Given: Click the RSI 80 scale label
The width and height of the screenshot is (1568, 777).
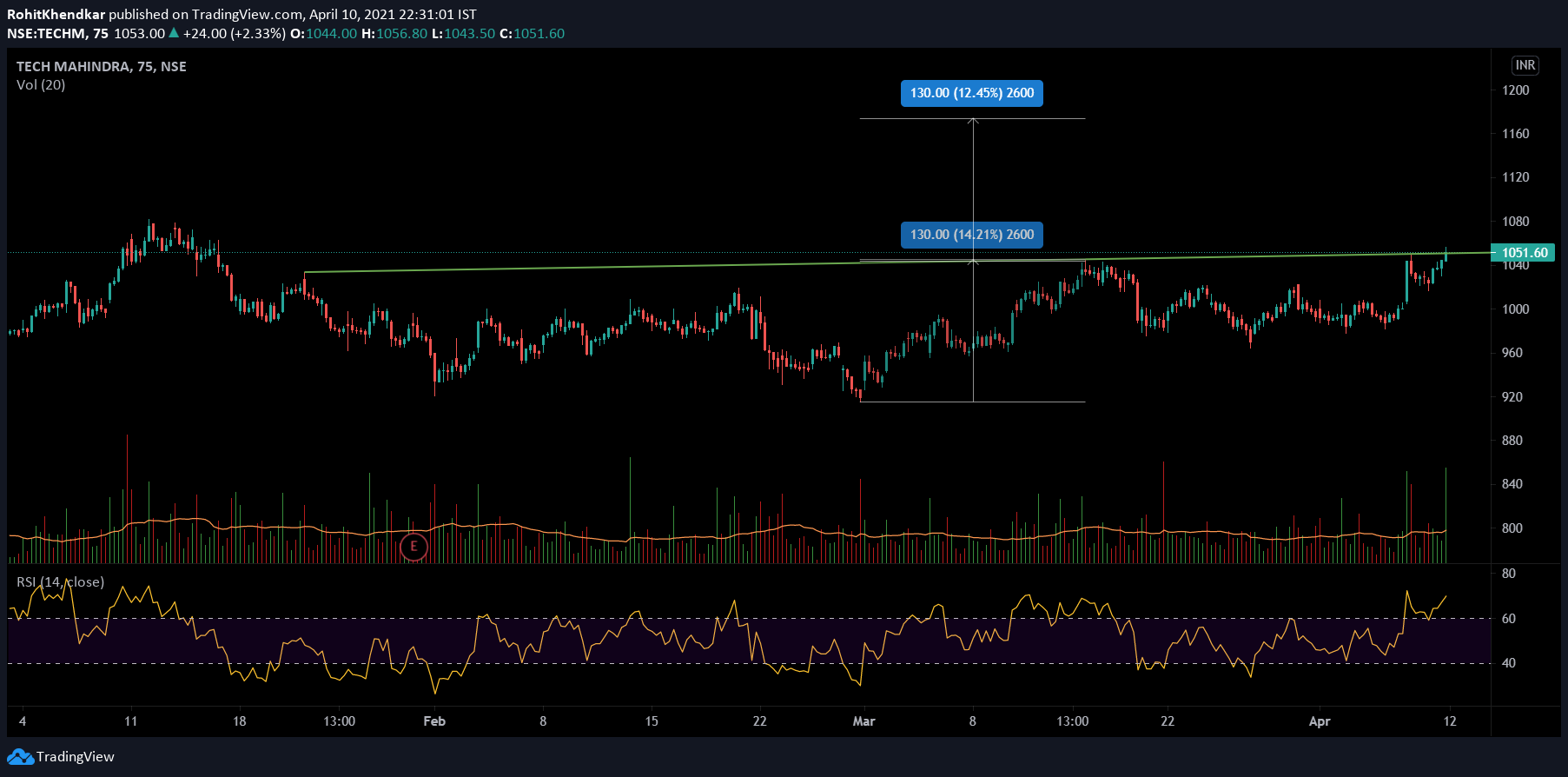Looking at the screenshot, I should pos(1509,574).
